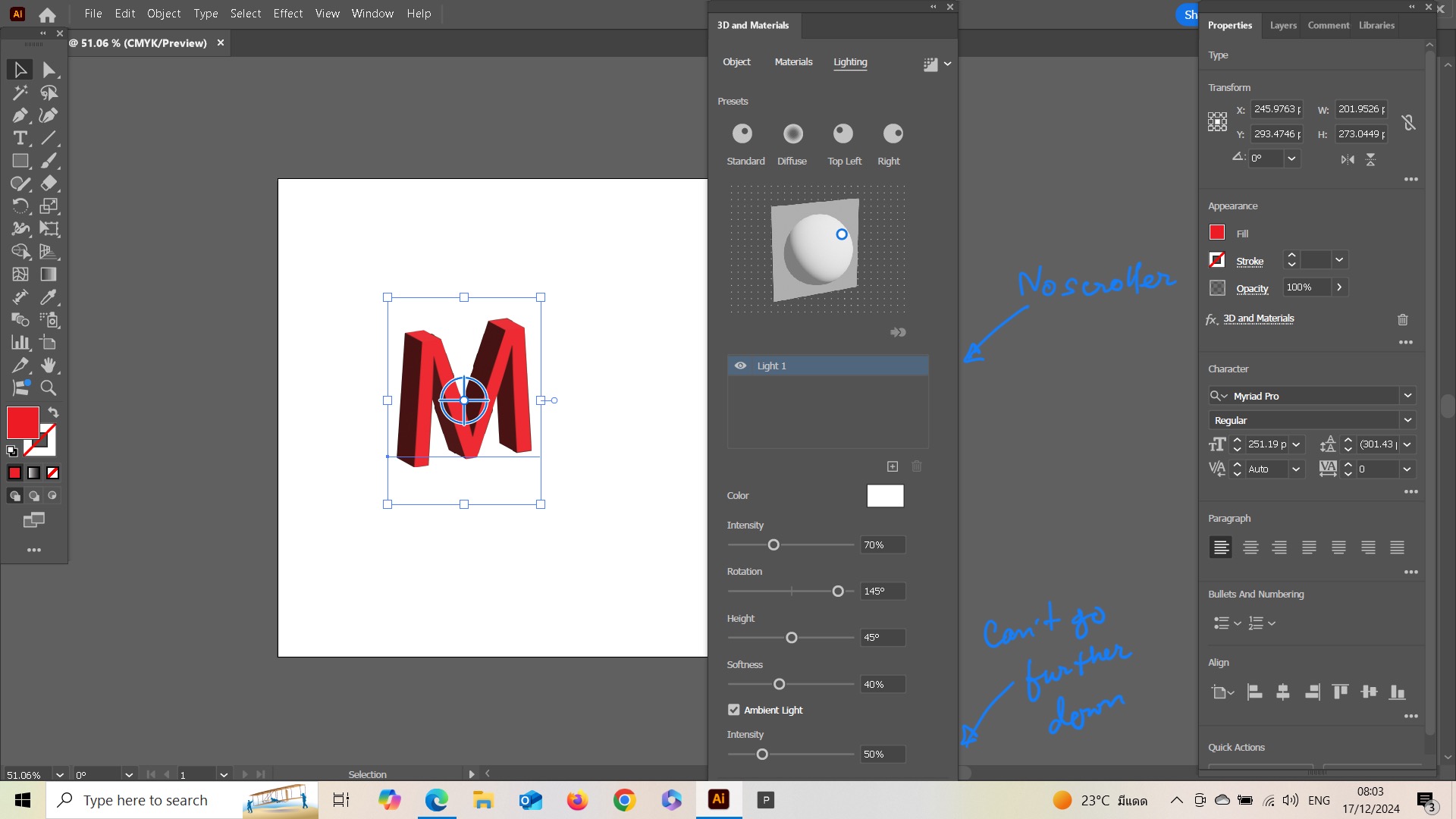Select the Gradient tool

(49, 274)
